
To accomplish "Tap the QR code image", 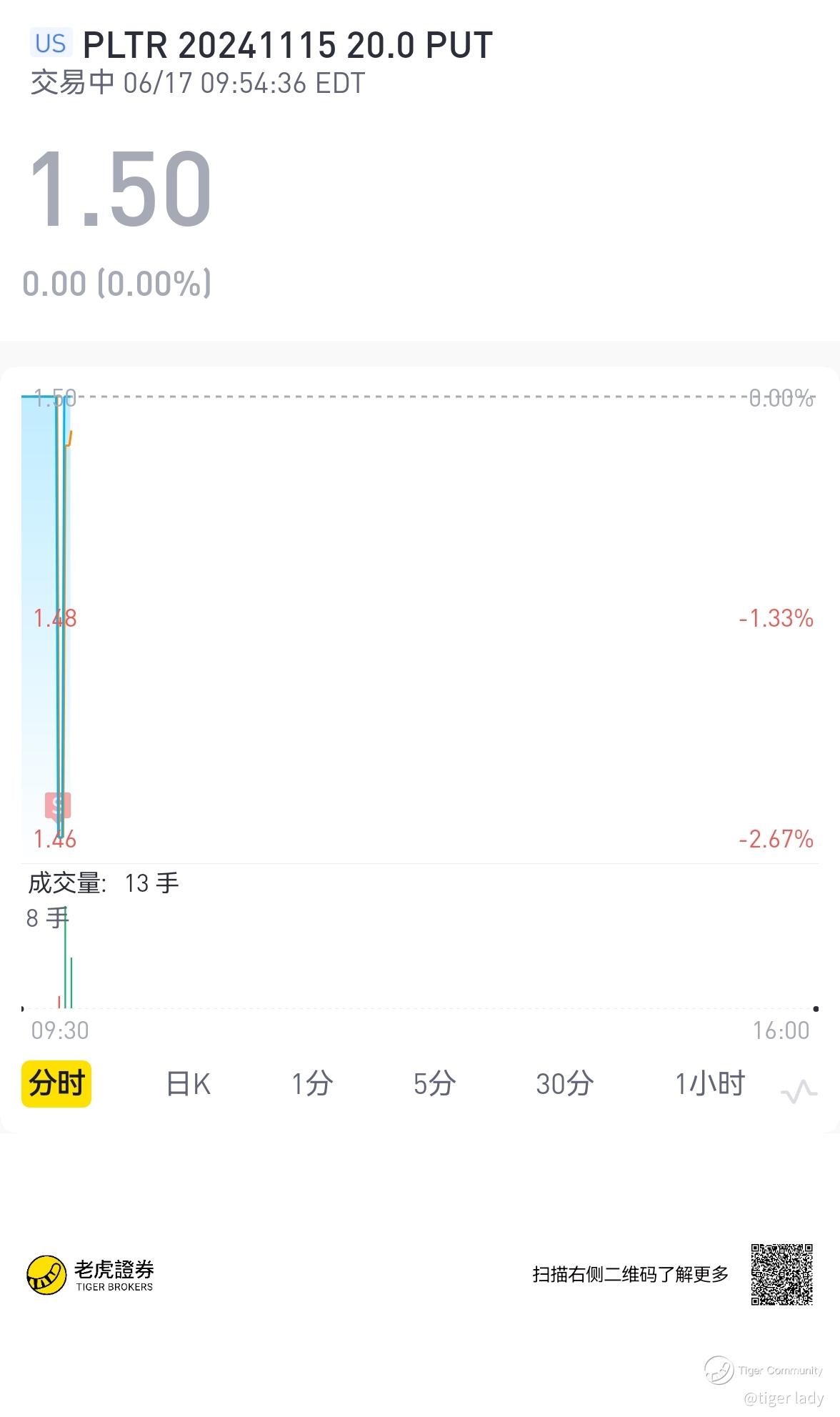I will (x=781, y=1274).
